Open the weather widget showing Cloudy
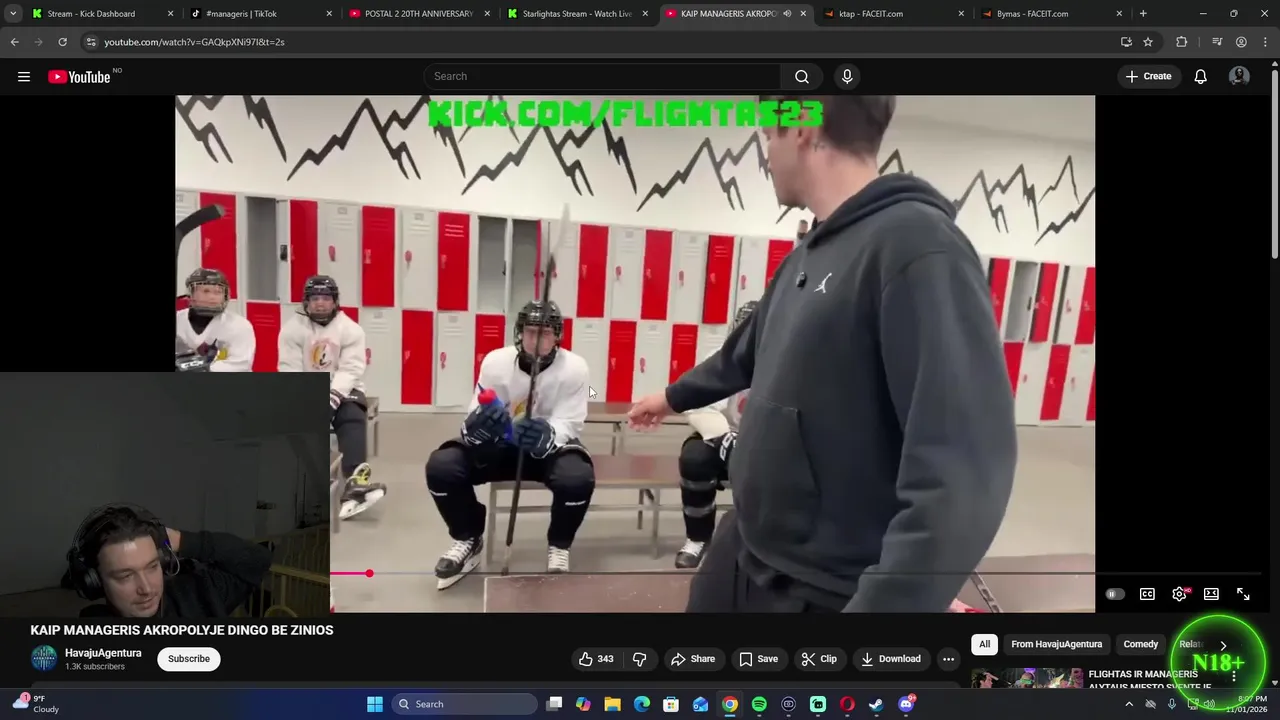Image resolution: width=1280 pixels, height=720 pixels. 36,704
